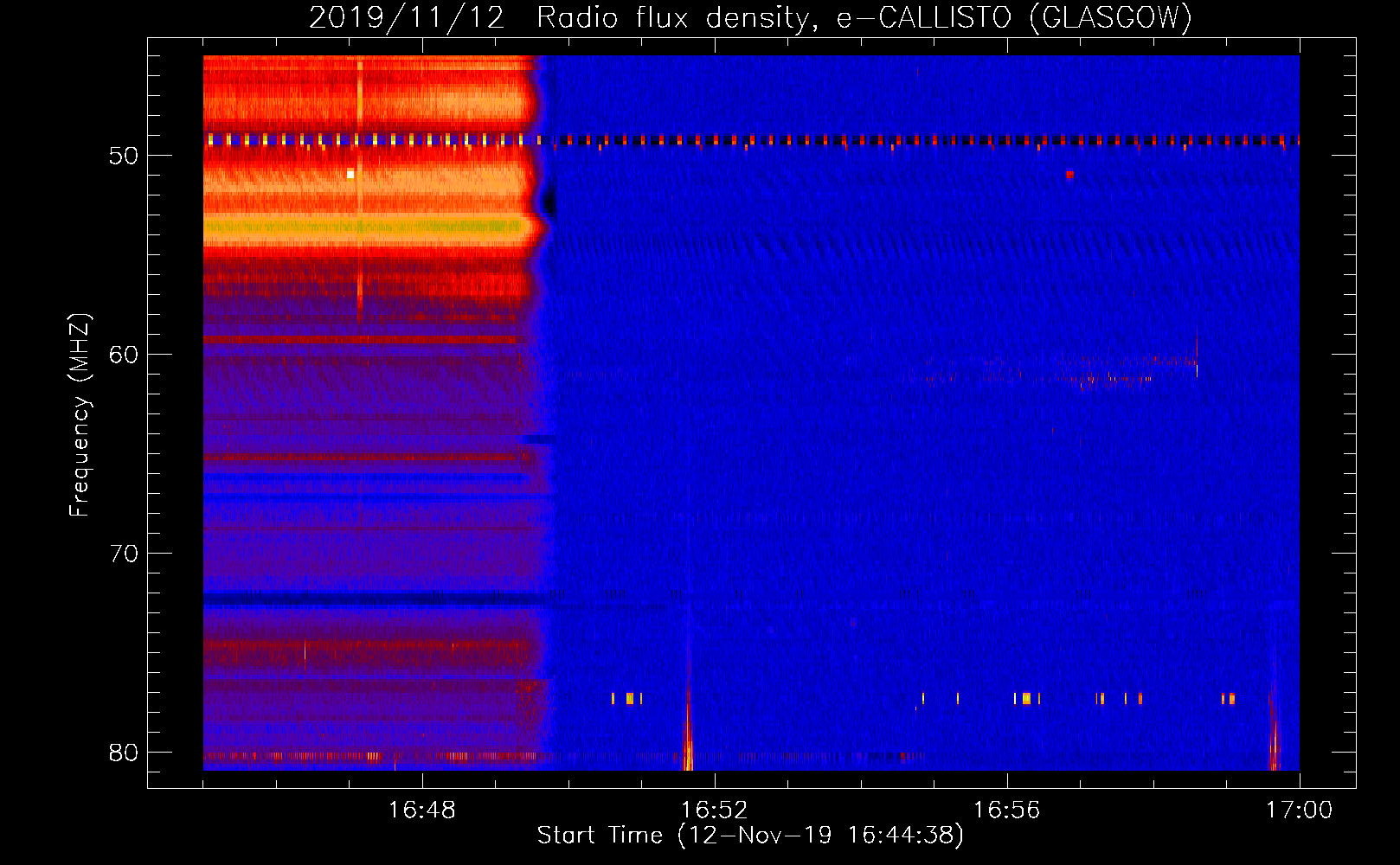
Task: Click the "16:52" time tick label
Action: (x=715, y=810)
